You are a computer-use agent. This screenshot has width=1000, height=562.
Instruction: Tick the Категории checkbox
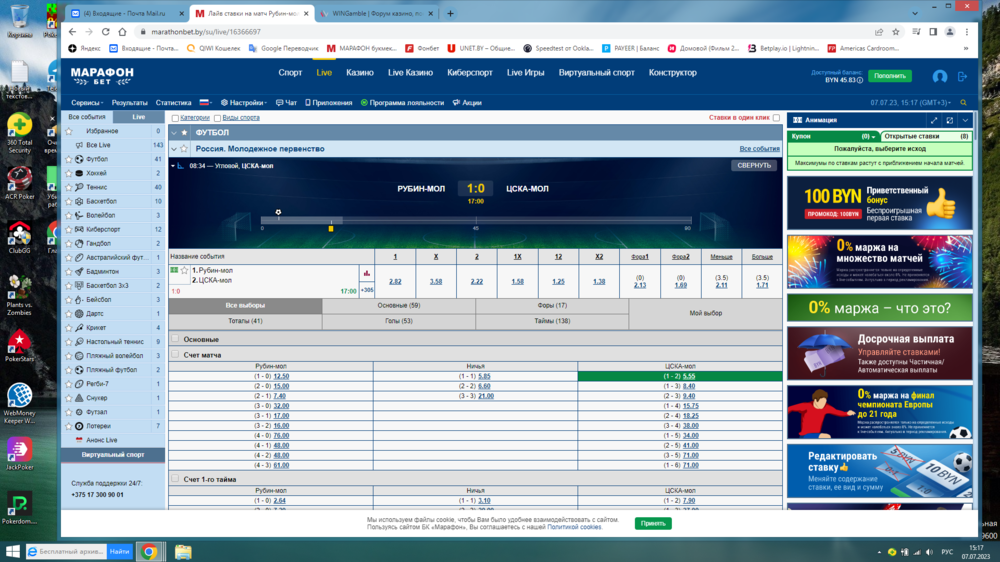(174, 117)
